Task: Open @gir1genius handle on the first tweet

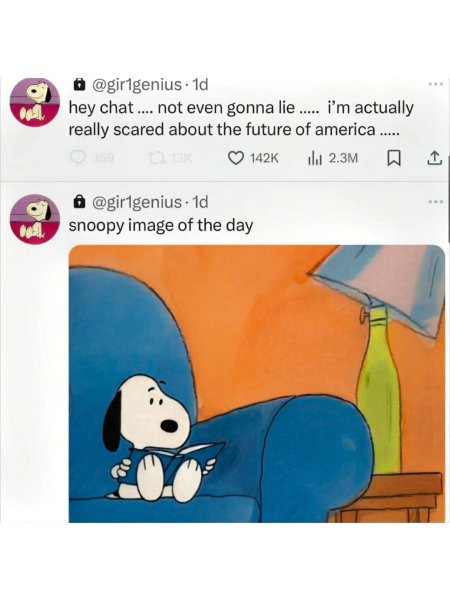Action: (x=135, y=85)
